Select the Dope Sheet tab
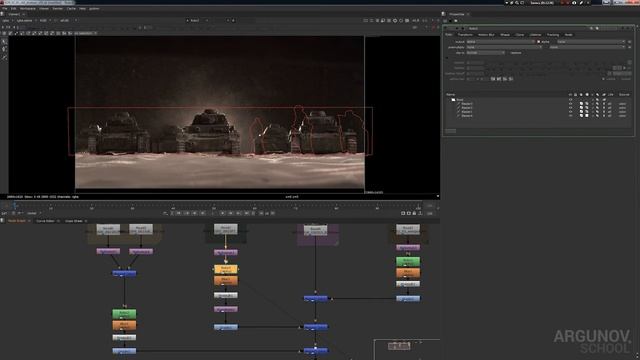This screenshot has width=640, height=360. 74,221
